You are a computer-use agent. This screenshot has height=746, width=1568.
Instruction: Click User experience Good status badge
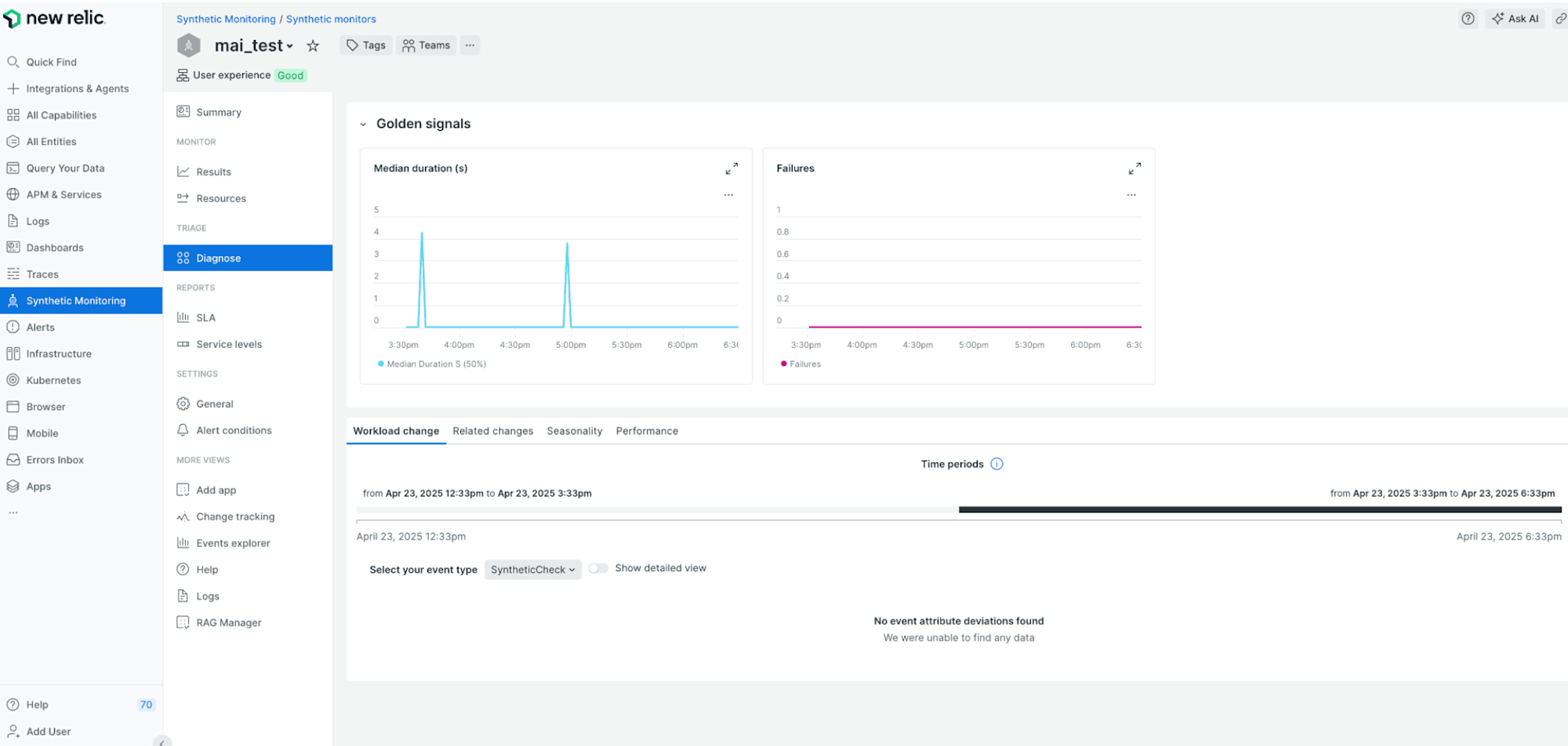point(290,75)
